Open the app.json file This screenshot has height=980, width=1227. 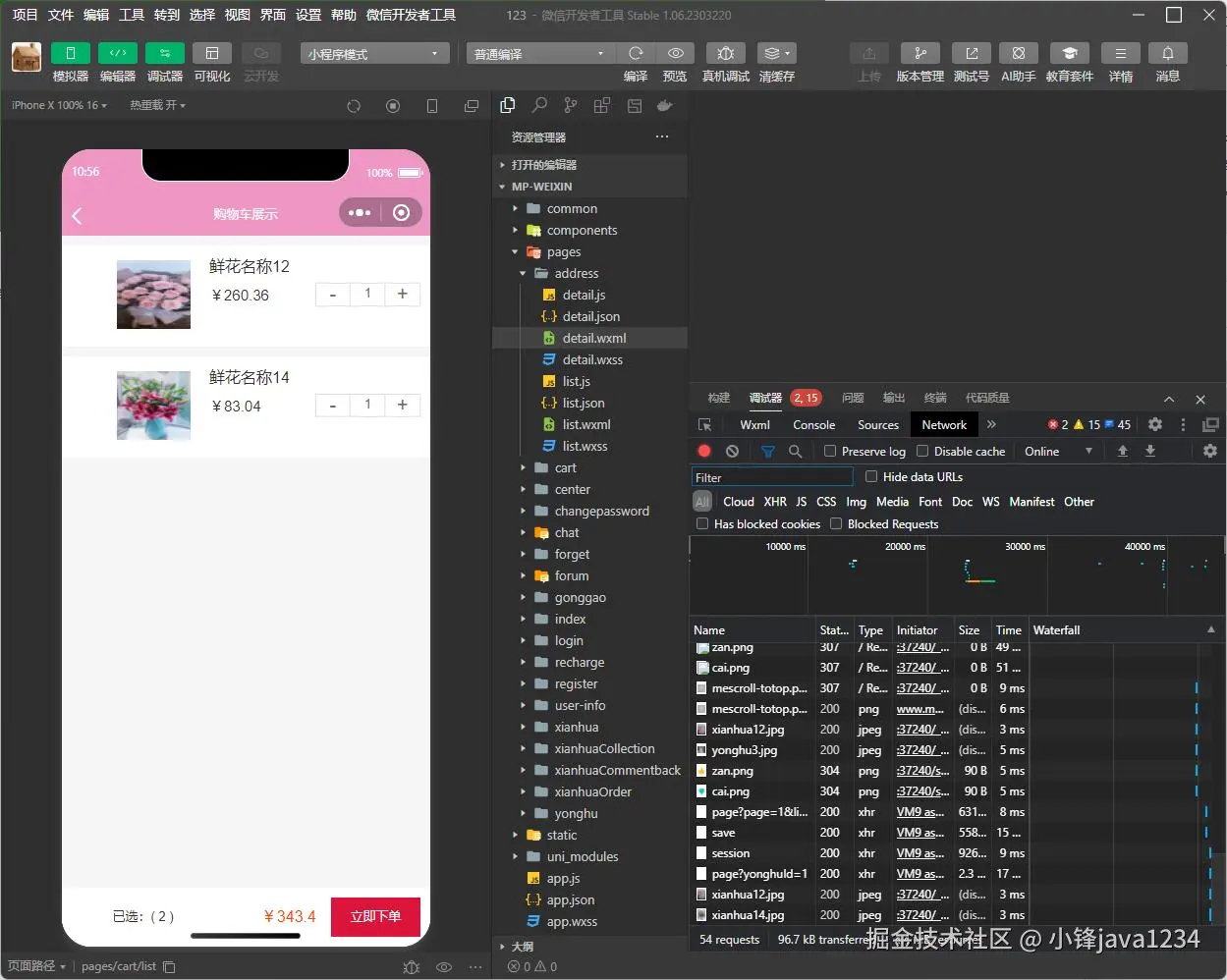point(570,899)
